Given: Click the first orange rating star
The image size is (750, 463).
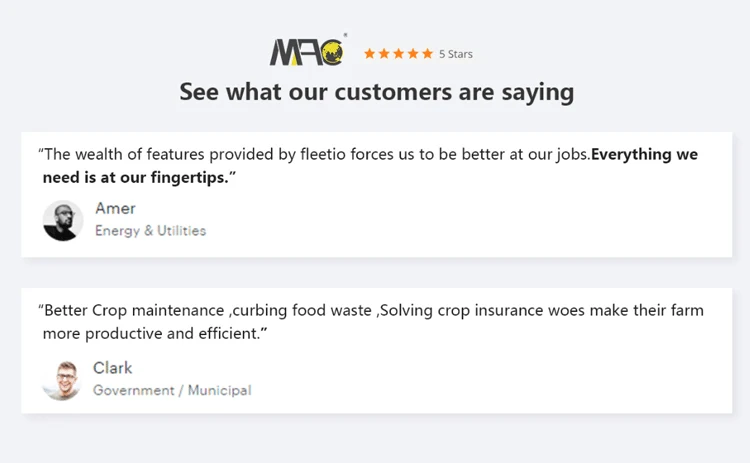Looking at the screenshot, I should click(369, 54).
